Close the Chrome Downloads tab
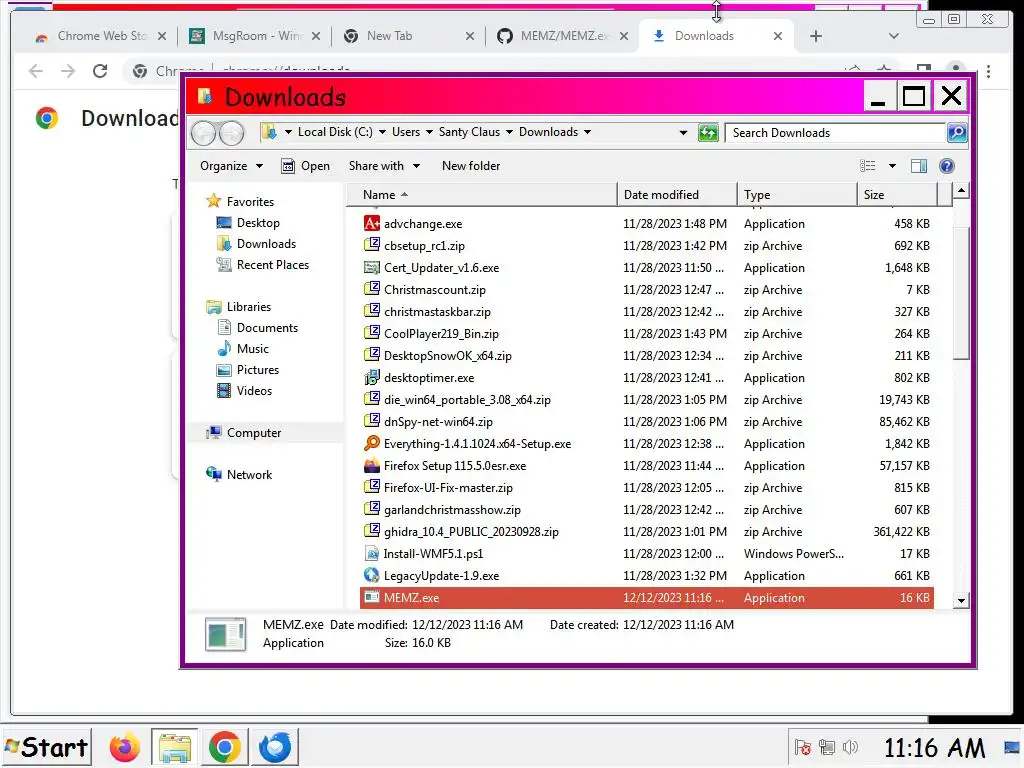The width and height of the screenshot is (1024, 768). [x=778, y=36]
